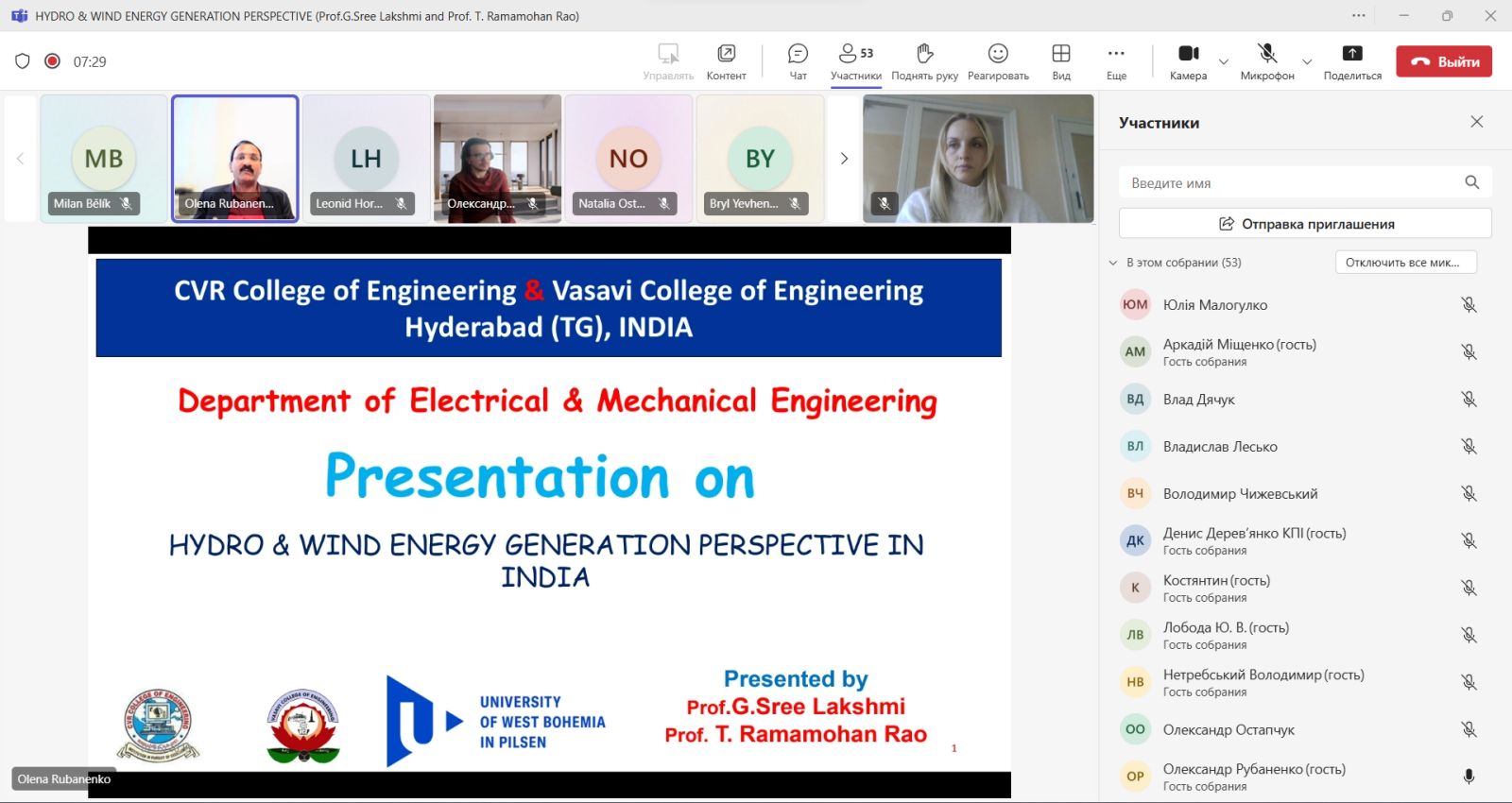The height and width of the screenshot is (803, 1512).
Task: Select Bryl Yevhen... participant tile
Action: pyautogui.click(x=760, y=159)
